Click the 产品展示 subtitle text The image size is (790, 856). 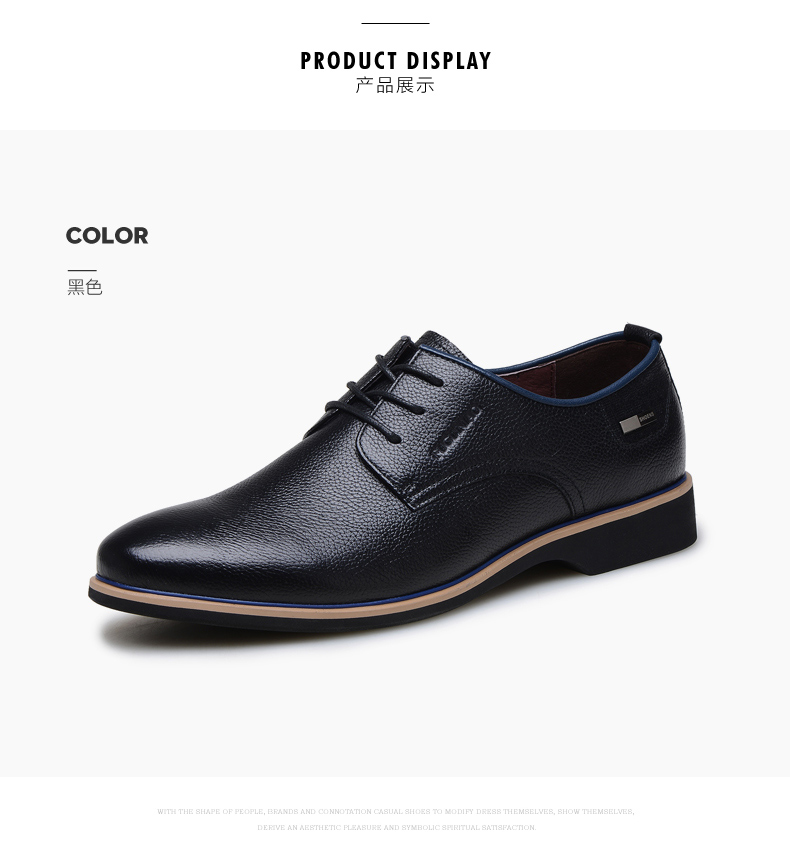[x=395, y=86]
